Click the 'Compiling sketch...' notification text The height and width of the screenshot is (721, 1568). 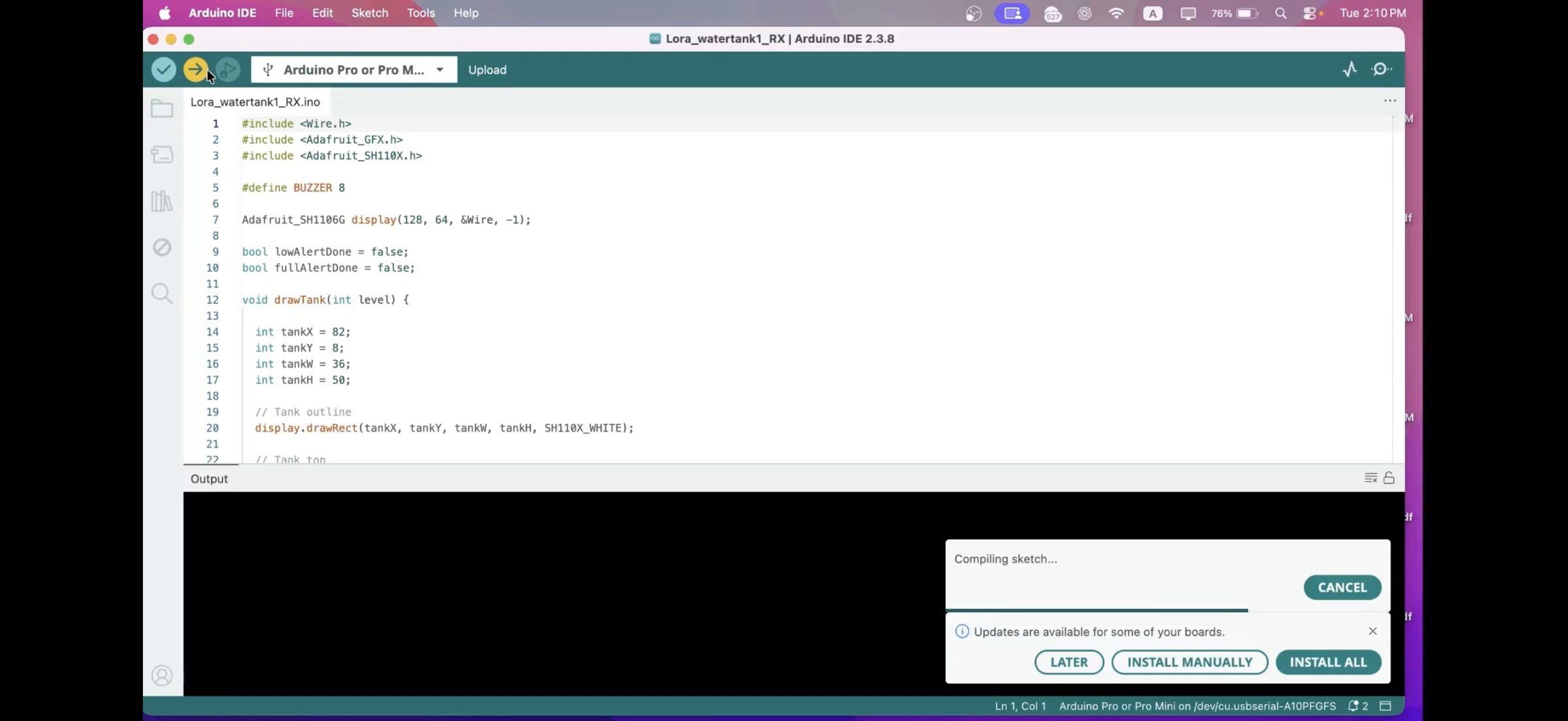coord(1005,559)
